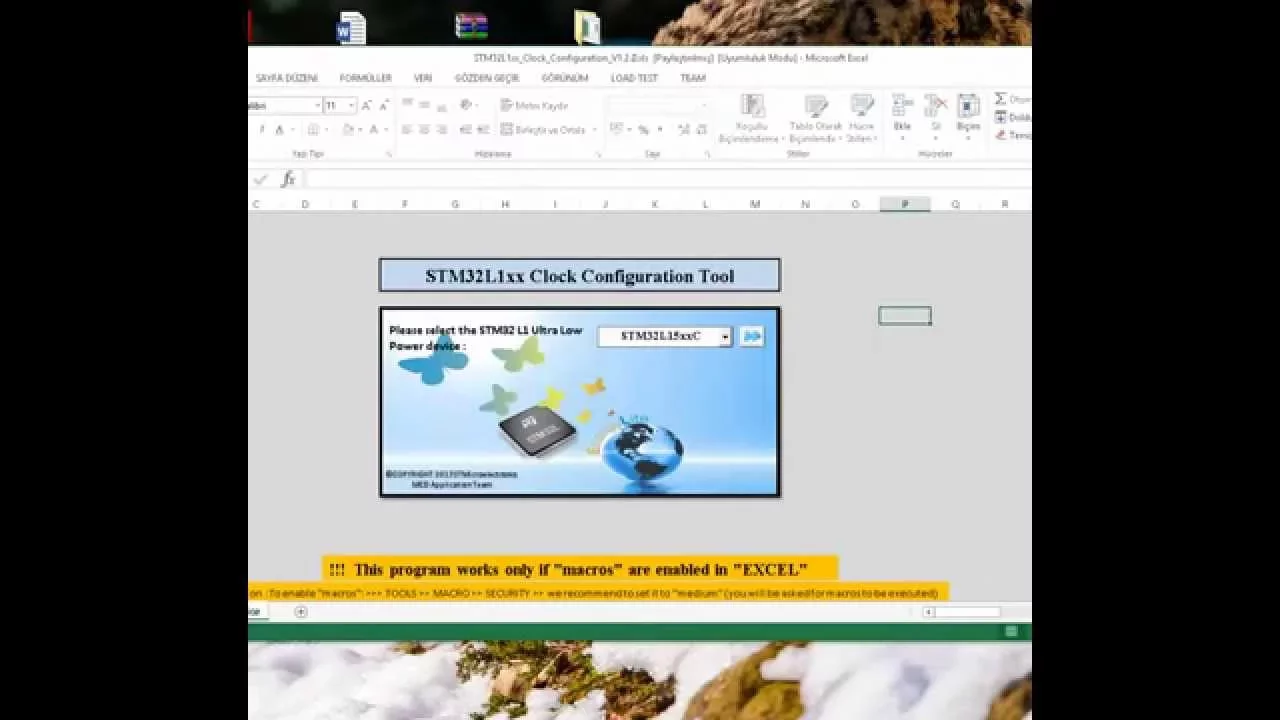Viewport: 1280px width, 720px height.
Task: Click into the formula bar input
Action: click(x=668, y=179)
